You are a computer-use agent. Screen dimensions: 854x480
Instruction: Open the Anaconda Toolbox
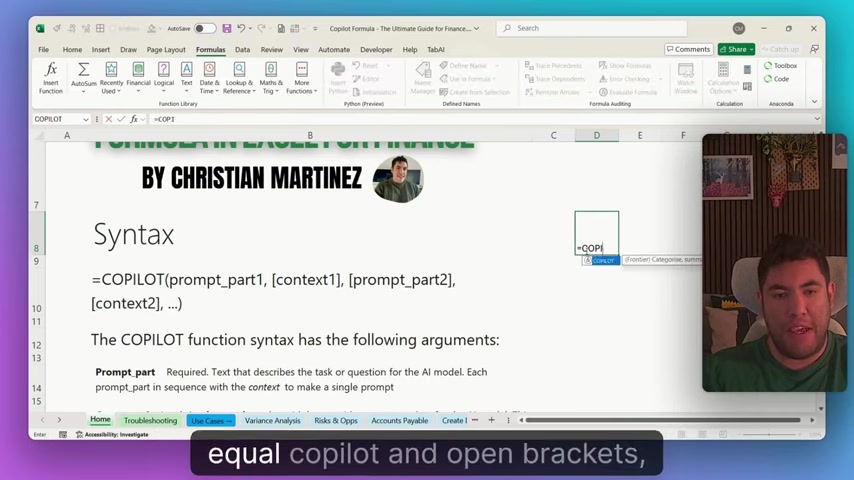[780, 65]
